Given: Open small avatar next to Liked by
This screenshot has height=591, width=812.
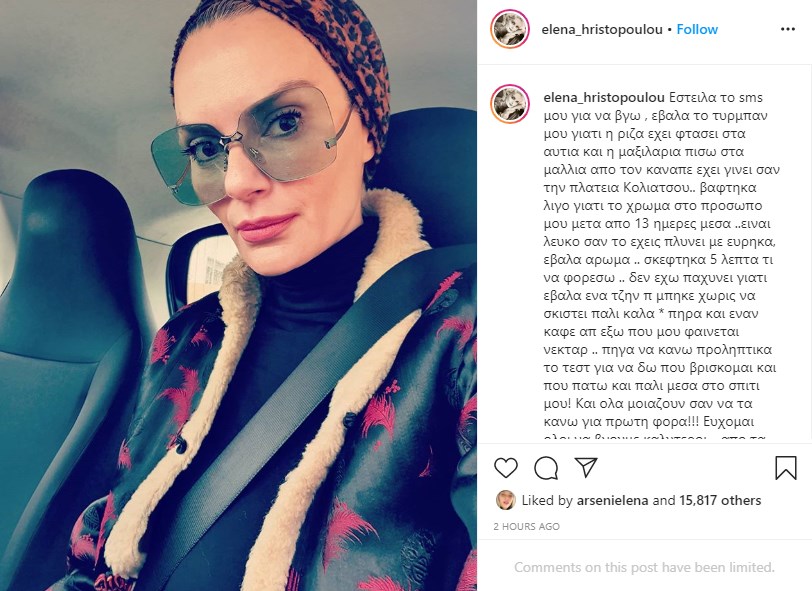Looking at the screenshot, I should (x=505, y=500).
